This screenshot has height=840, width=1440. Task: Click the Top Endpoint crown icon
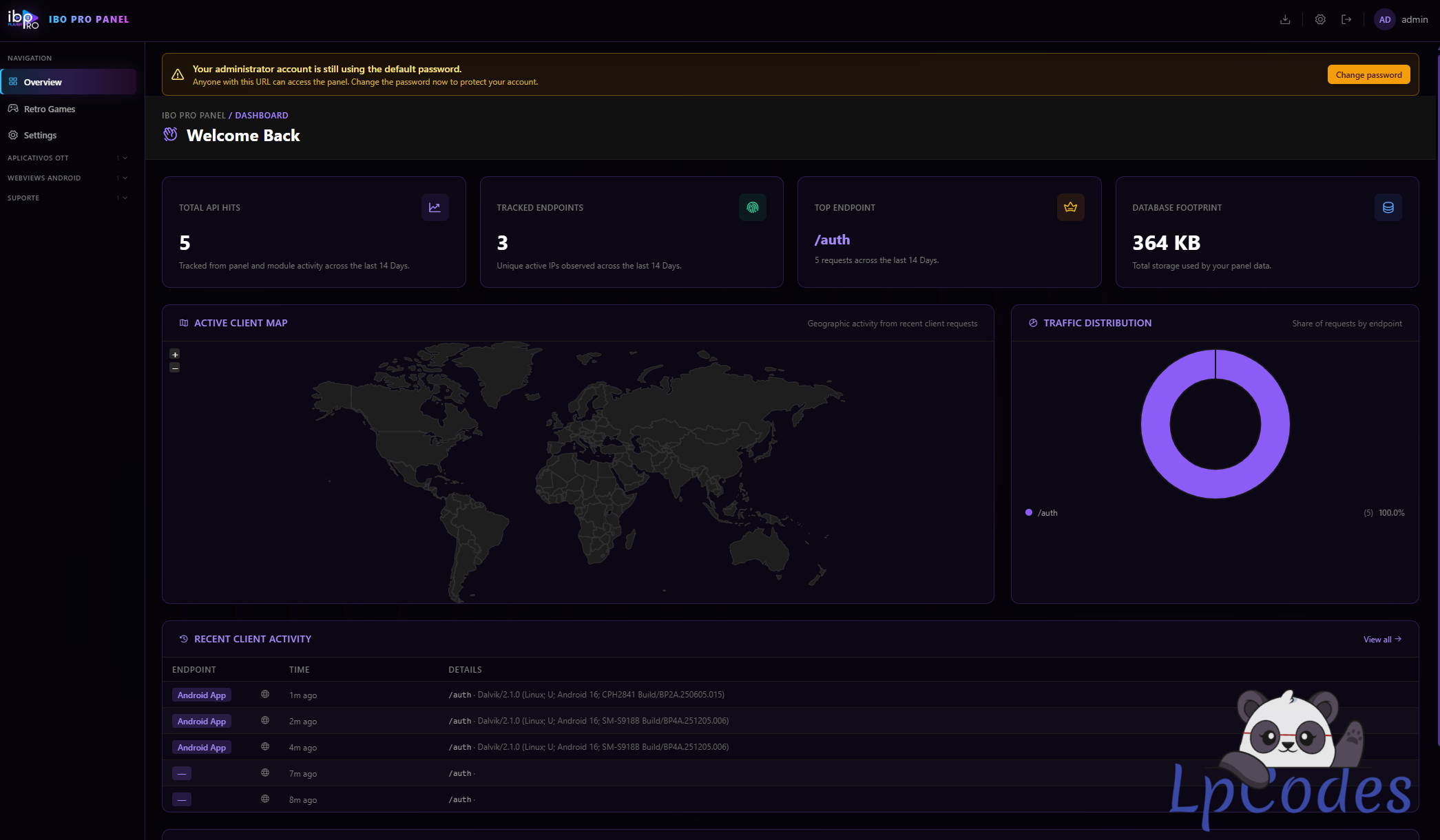[1070, 207]
